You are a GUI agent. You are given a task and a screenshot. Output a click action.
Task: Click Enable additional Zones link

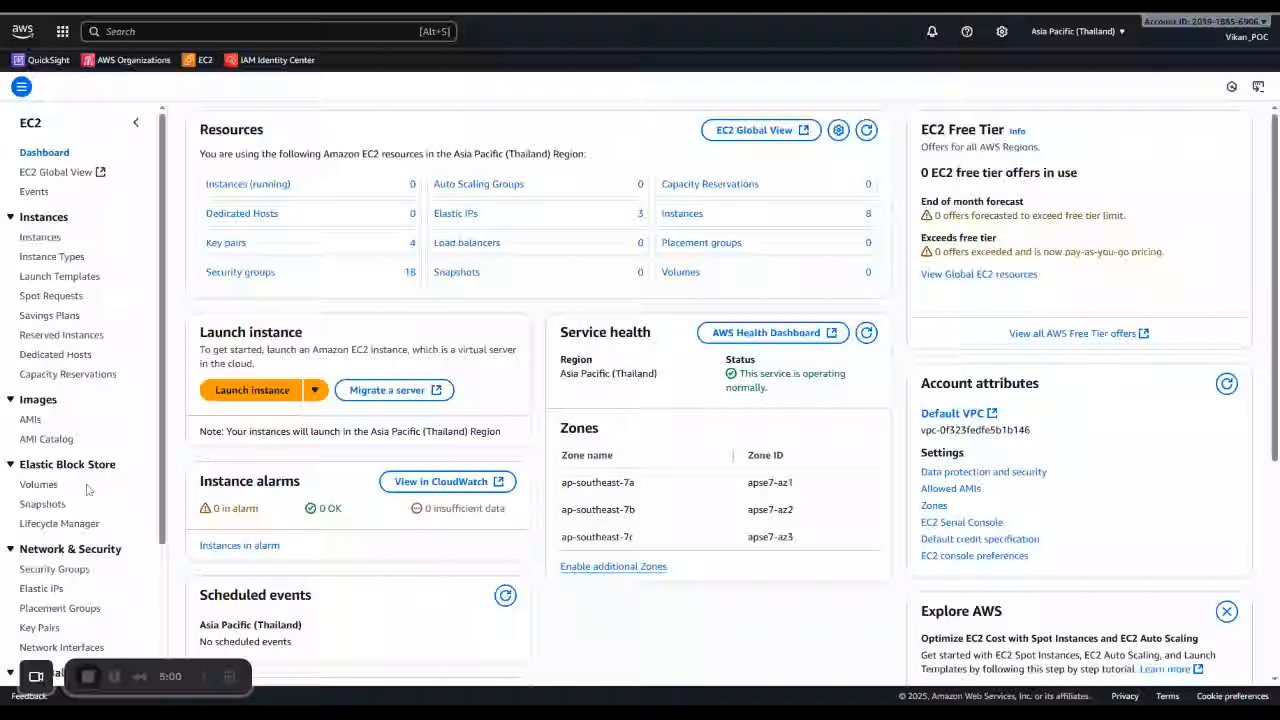[x=613, y=566]
